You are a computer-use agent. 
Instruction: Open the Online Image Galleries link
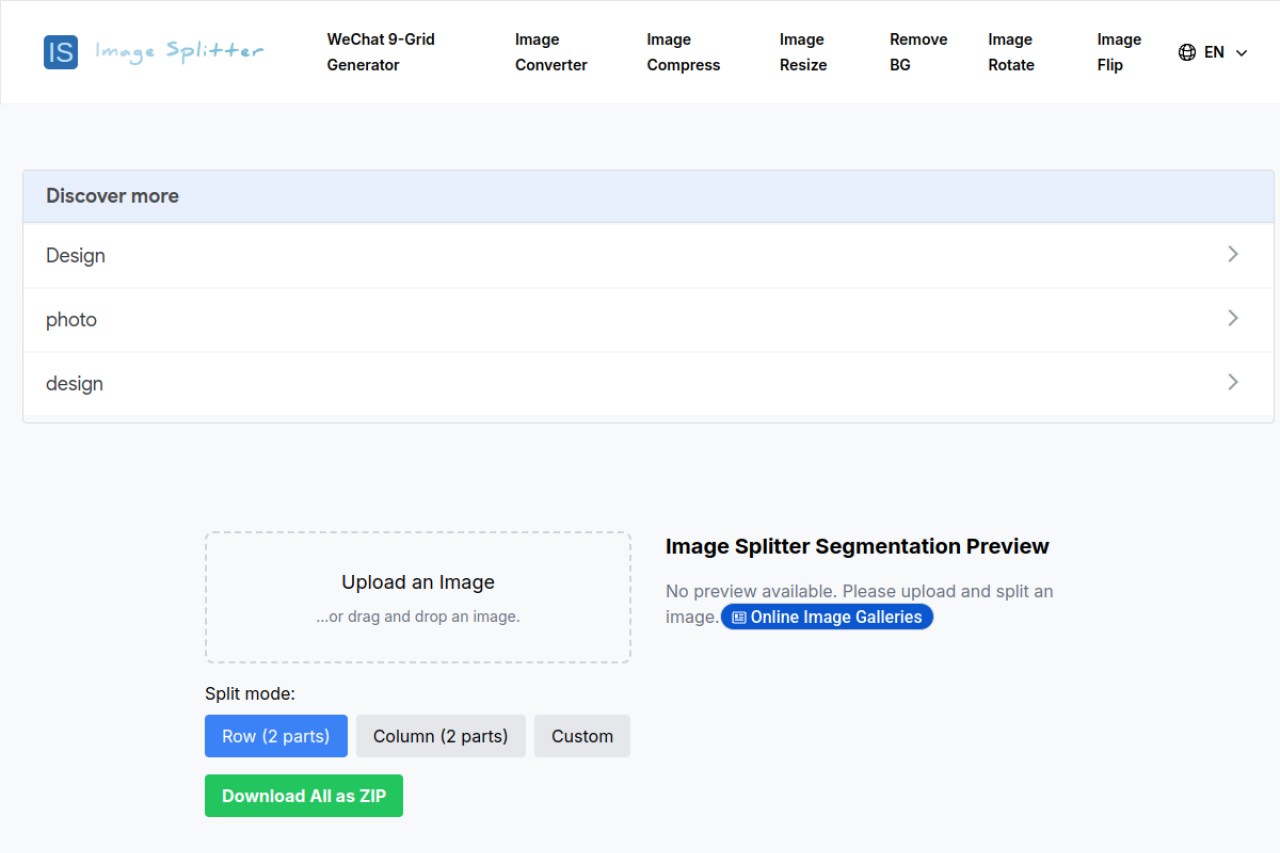click(827, 617)
